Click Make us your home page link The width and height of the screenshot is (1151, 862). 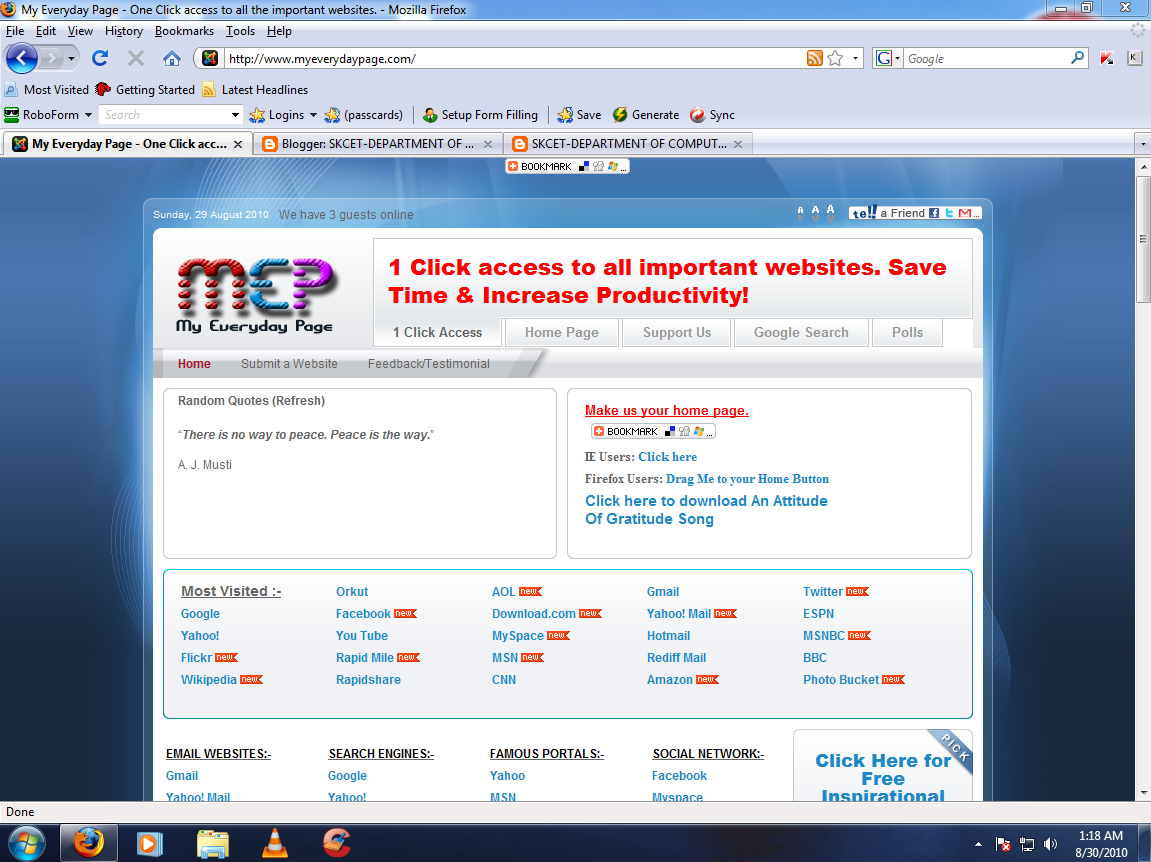tap(667, 410)
